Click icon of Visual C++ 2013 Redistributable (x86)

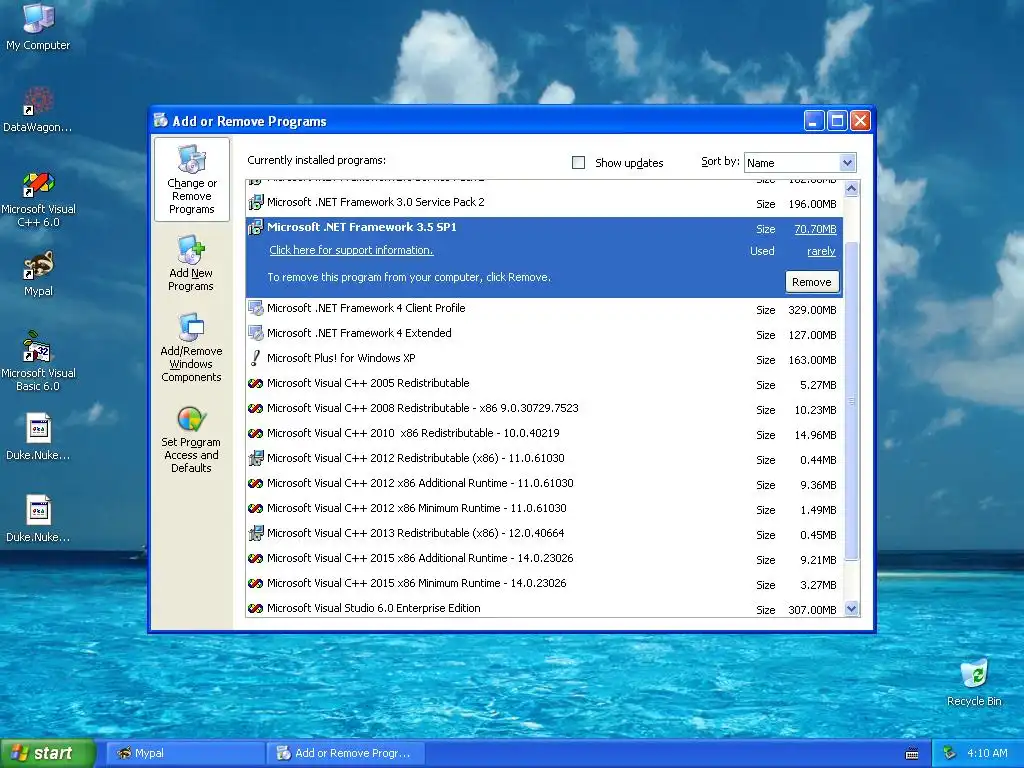255,534
